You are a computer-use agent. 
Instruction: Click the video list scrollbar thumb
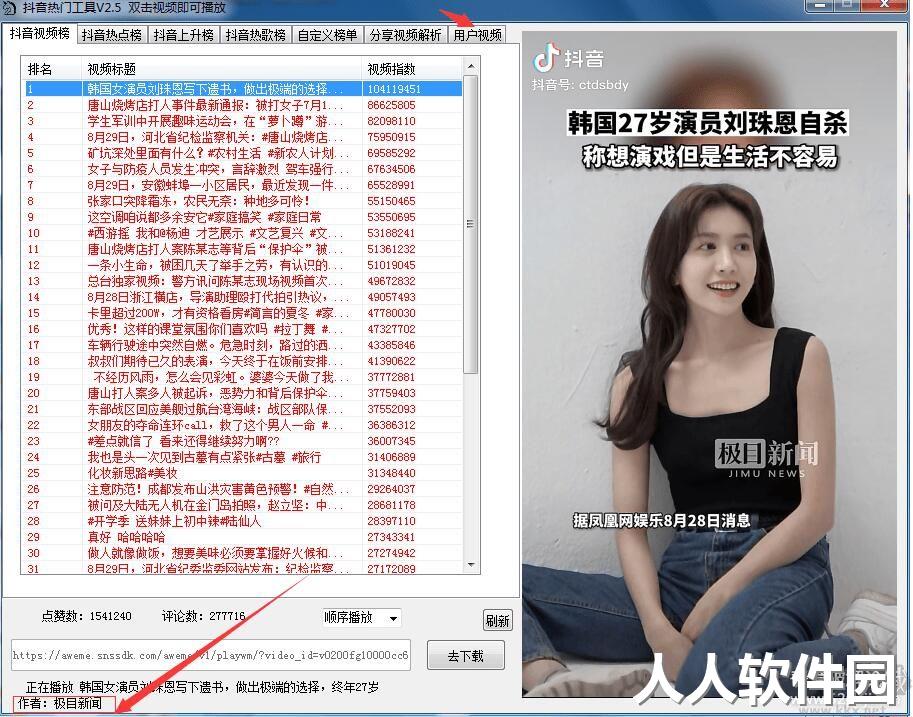point(470,224)
